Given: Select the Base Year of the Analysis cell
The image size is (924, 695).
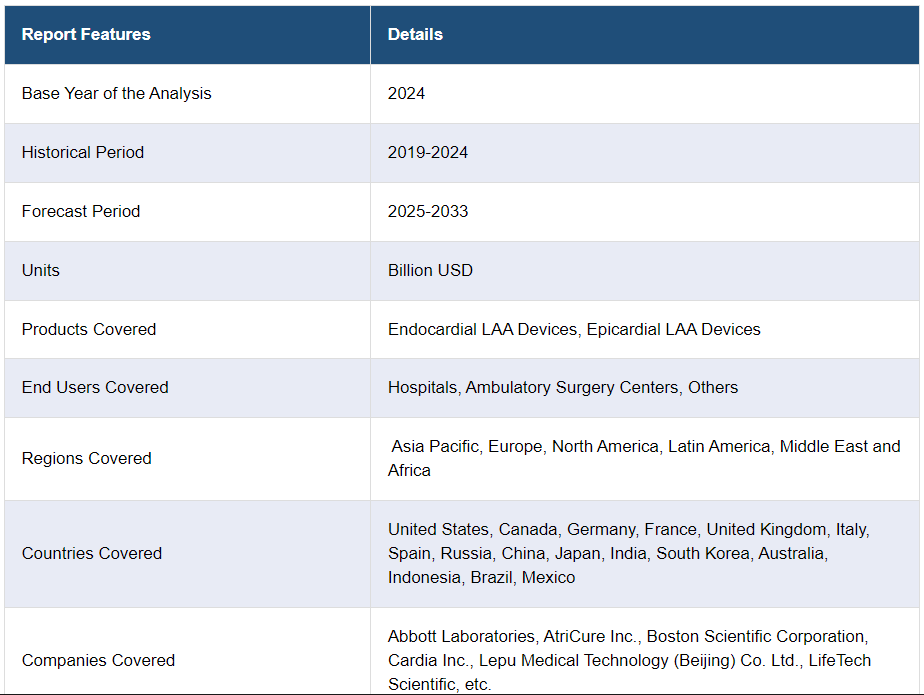Looking at the screenshot, I should point(117,93).
